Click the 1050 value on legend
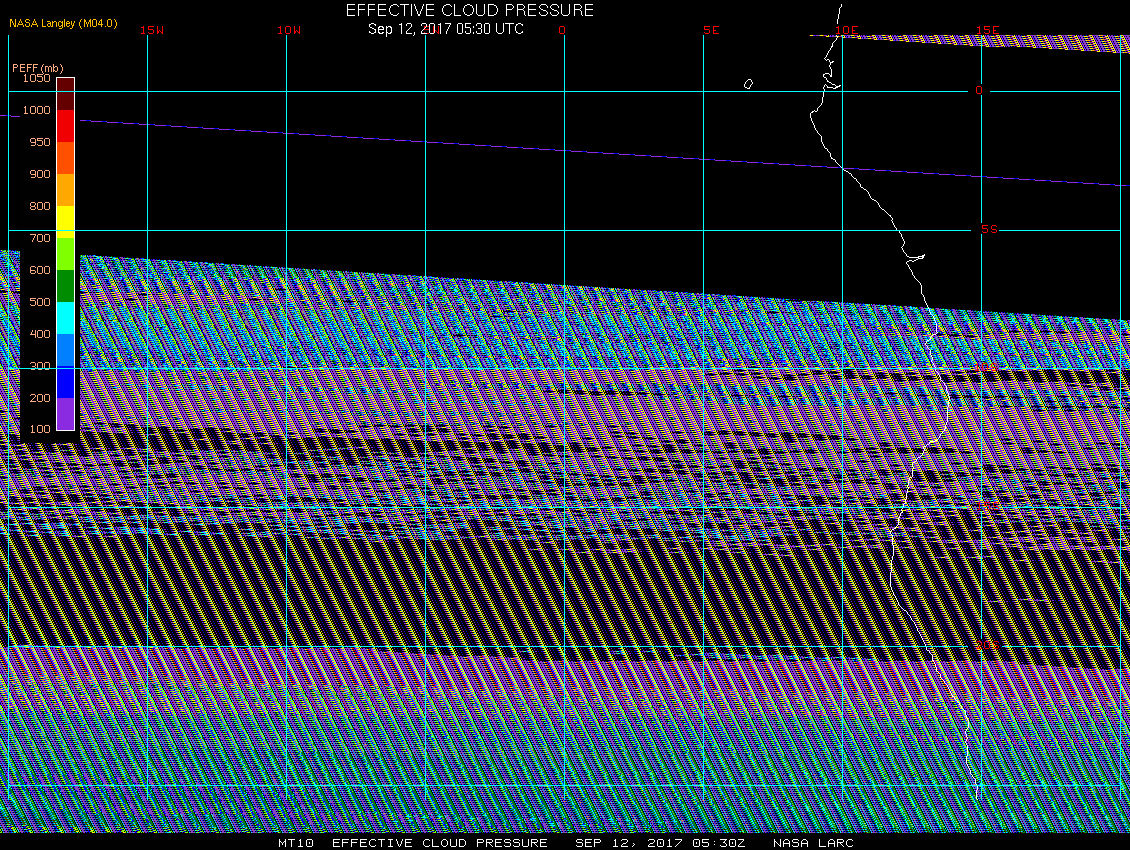This screenshot has width=1130, height=850. 37,78
